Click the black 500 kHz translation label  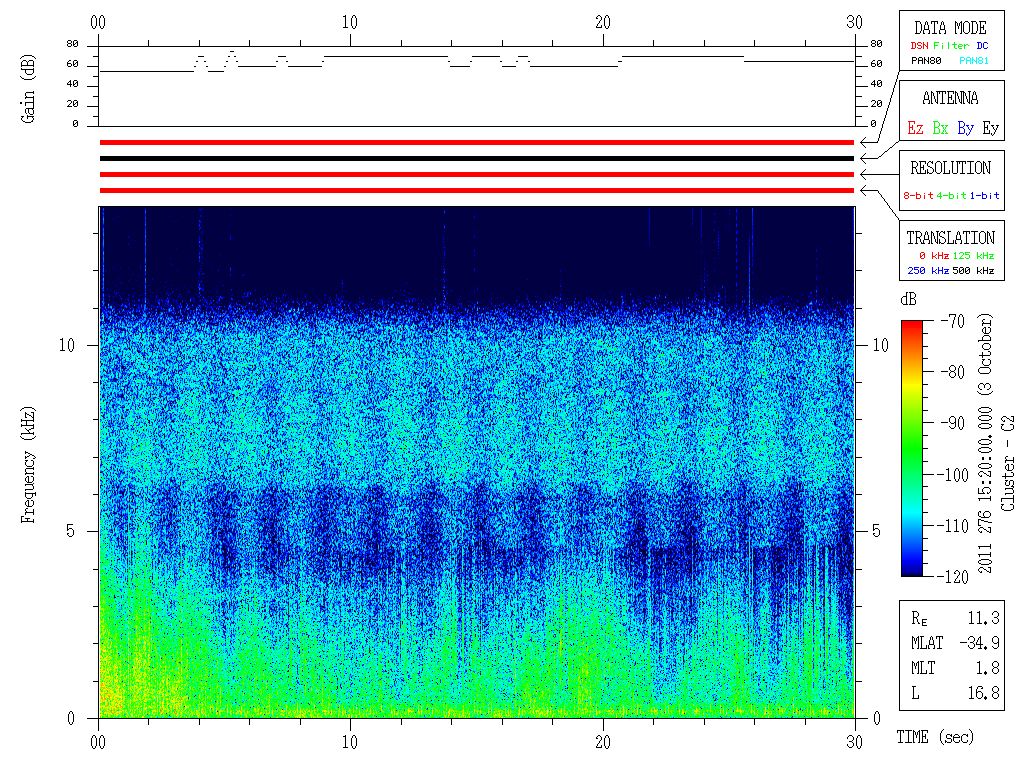coord(973,270)
